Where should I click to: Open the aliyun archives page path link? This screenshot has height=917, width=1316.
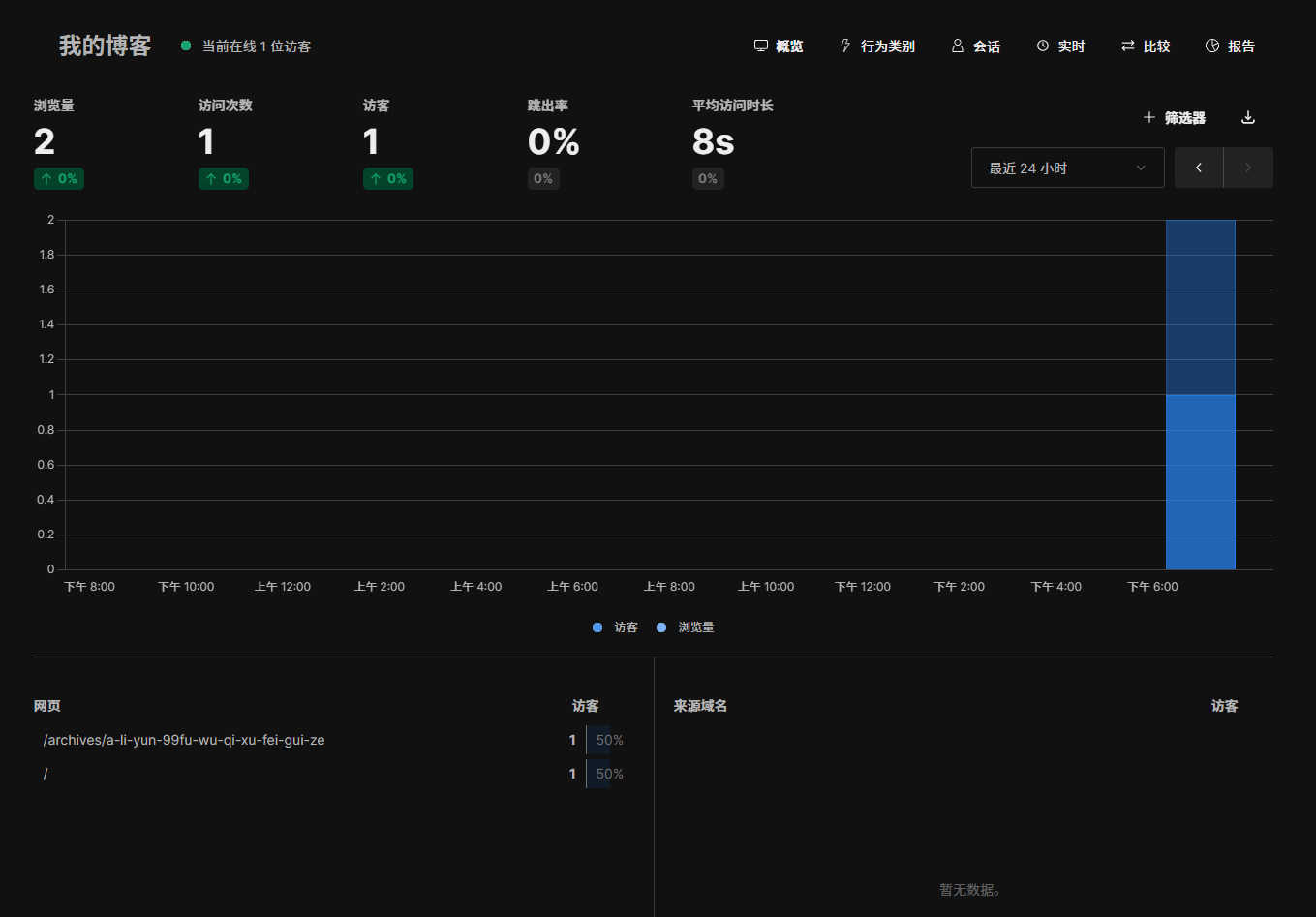tap(184, 740)
